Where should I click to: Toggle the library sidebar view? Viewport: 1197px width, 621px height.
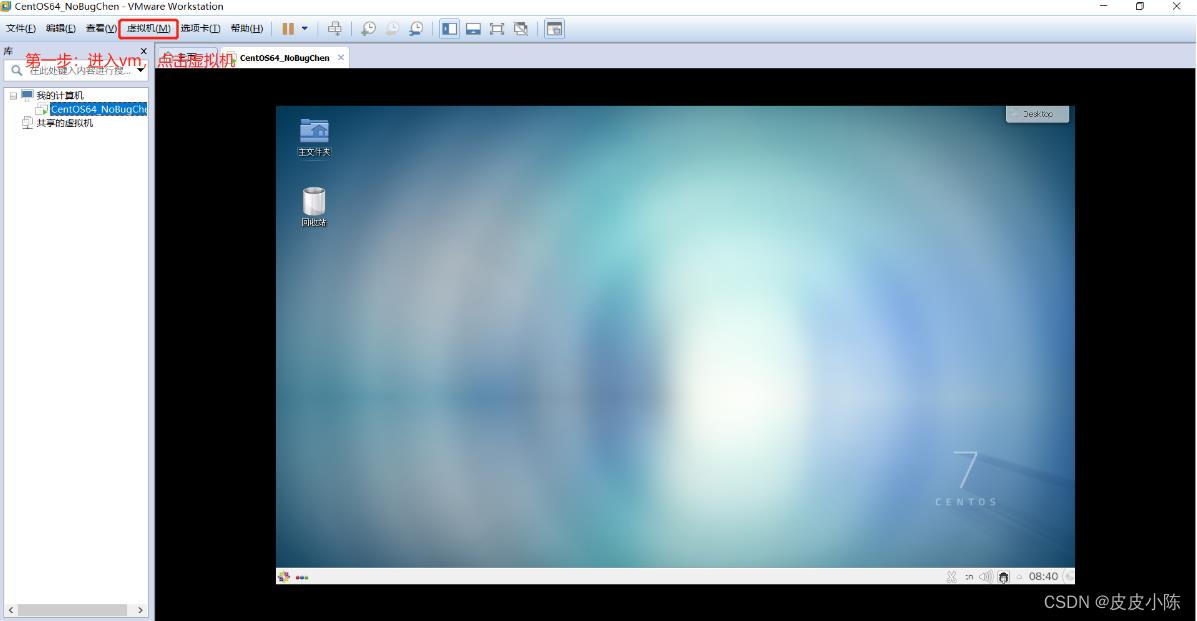[x=450, y=29]
